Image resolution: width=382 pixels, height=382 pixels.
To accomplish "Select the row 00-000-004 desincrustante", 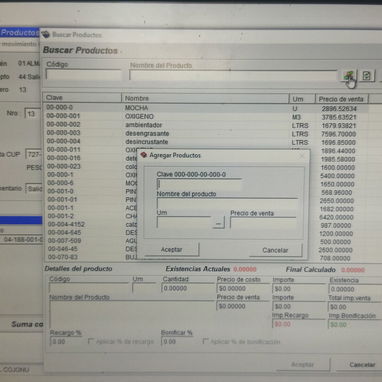I will [x=206, y=142].
